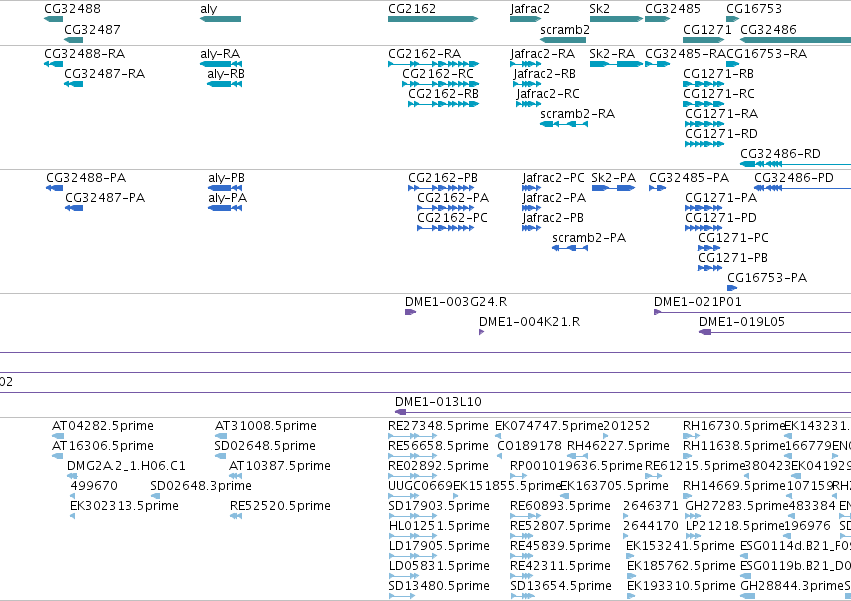Select protein CG1271-PD

(704, 228)
